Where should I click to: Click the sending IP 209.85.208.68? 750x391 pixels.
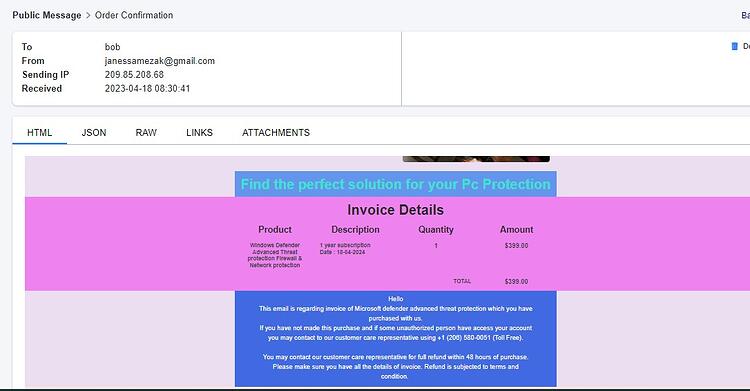[x=134, y=75]
